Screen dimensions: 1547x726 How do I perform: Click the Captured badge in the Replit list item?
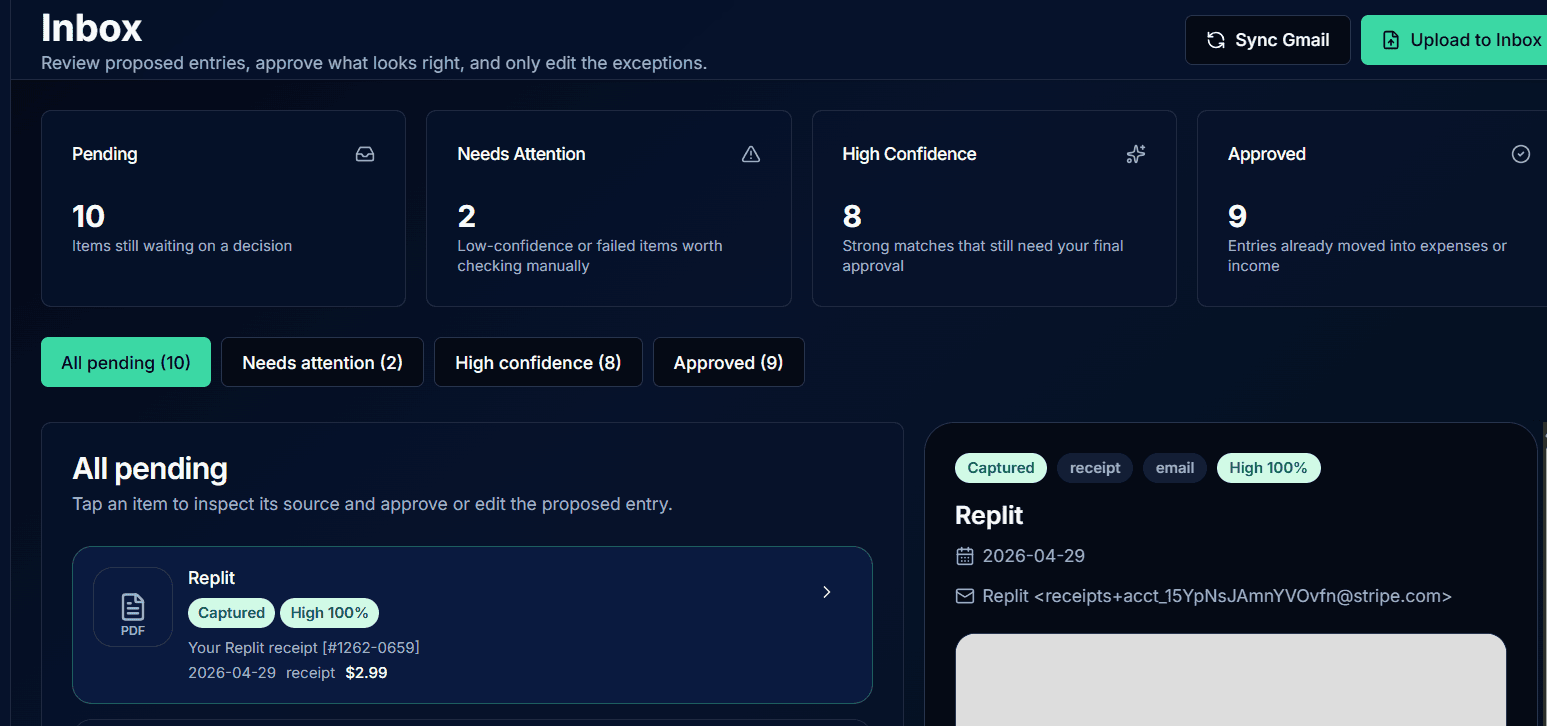click(x=231, y=613)
